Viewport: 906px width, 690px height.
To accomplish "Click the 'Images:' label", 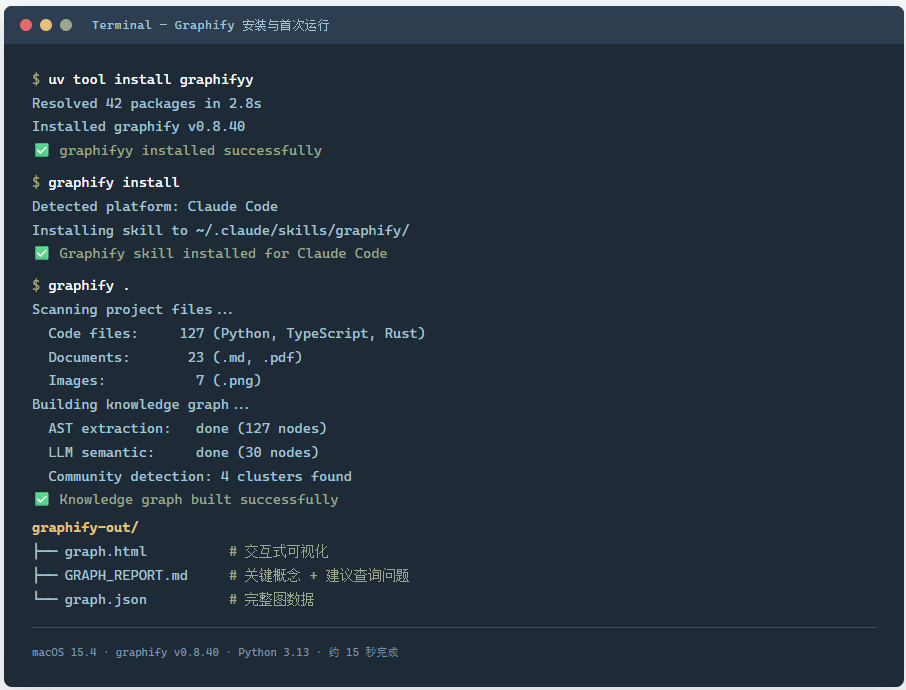I will click(x=77, y=381).
